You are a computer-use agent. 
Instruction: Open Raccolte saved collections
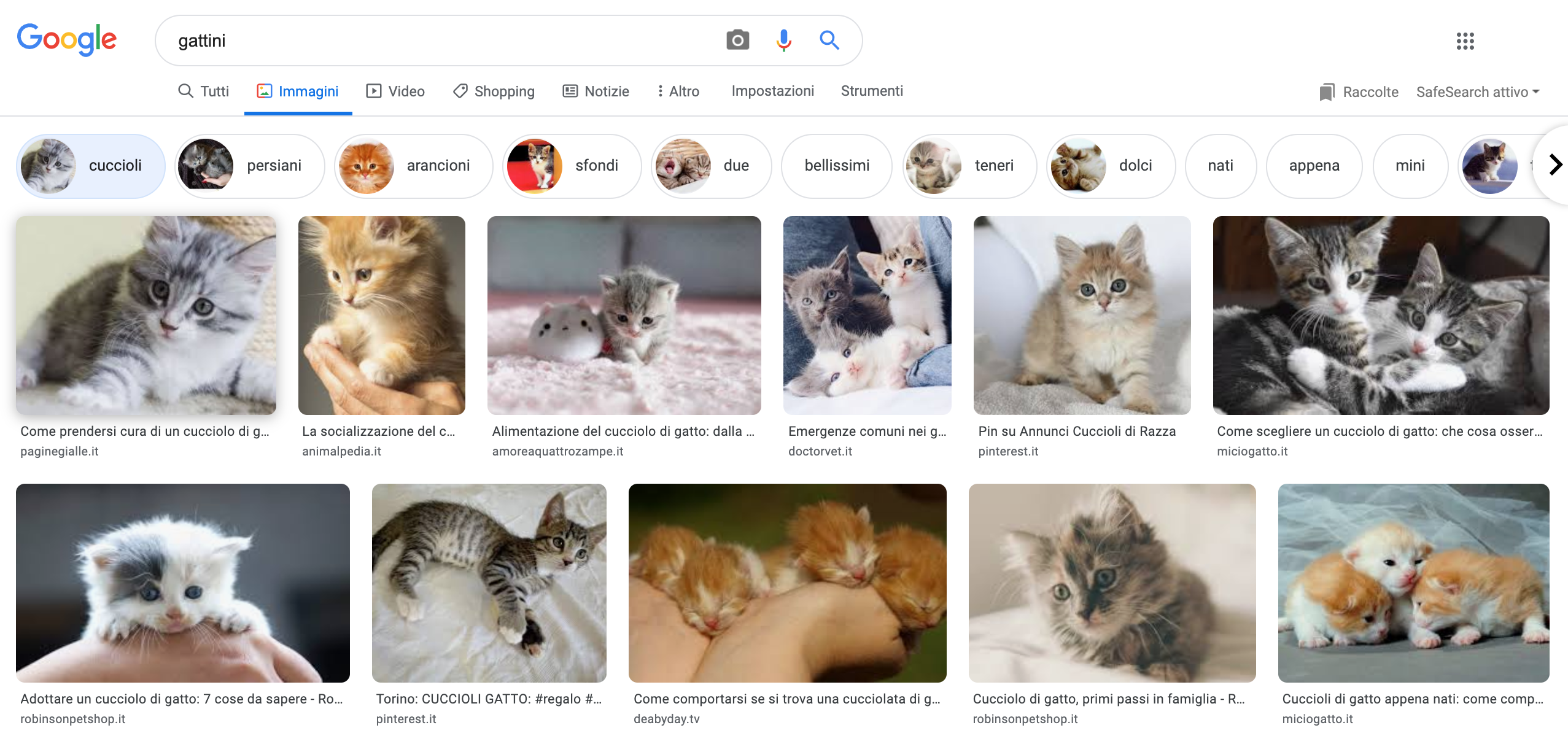tap(1359, 92)
